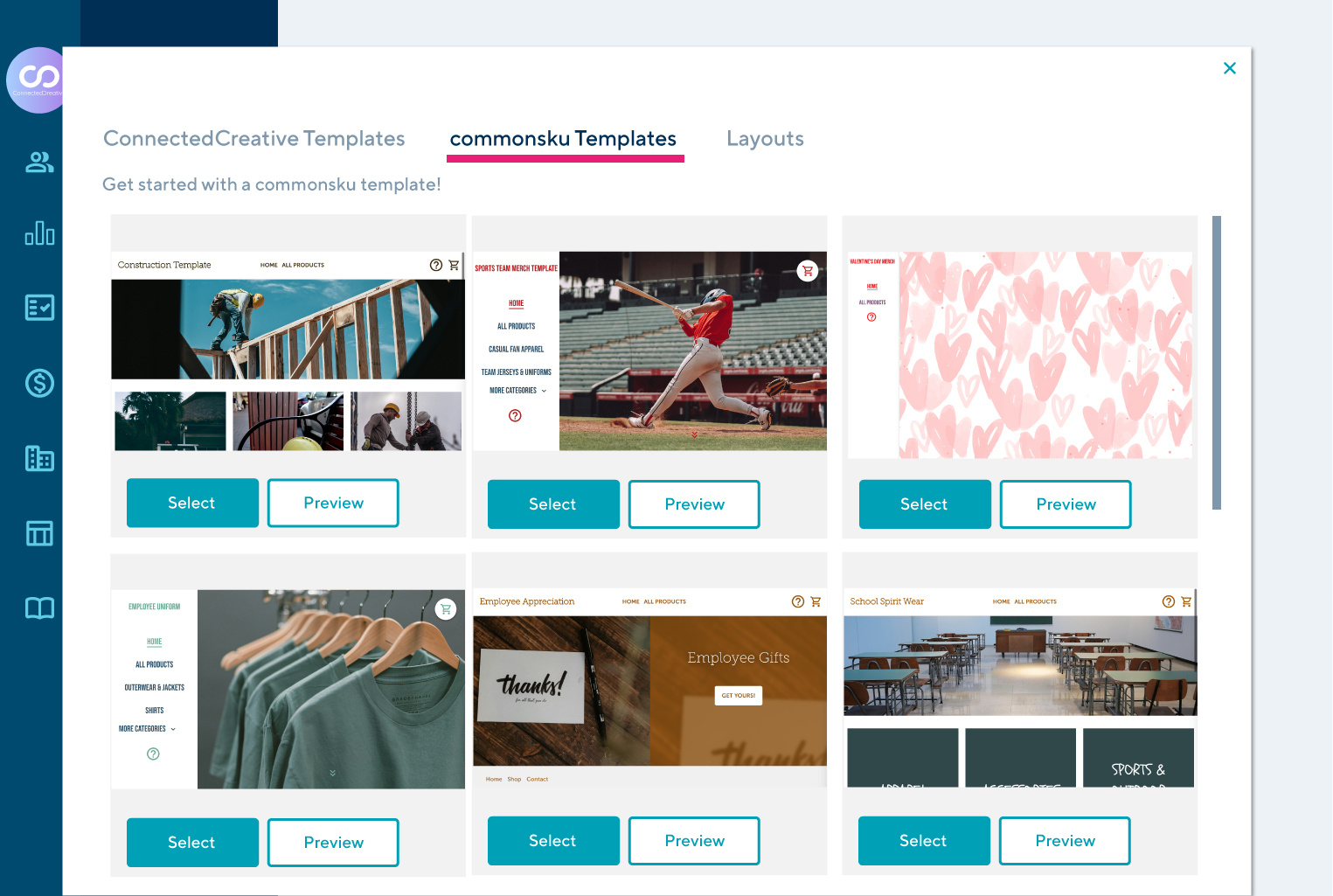This screenshot has height=896, width=1333.
Task: Preview the Sports Team Merch template
Action: pyautogui.click(x=694, y=504)
